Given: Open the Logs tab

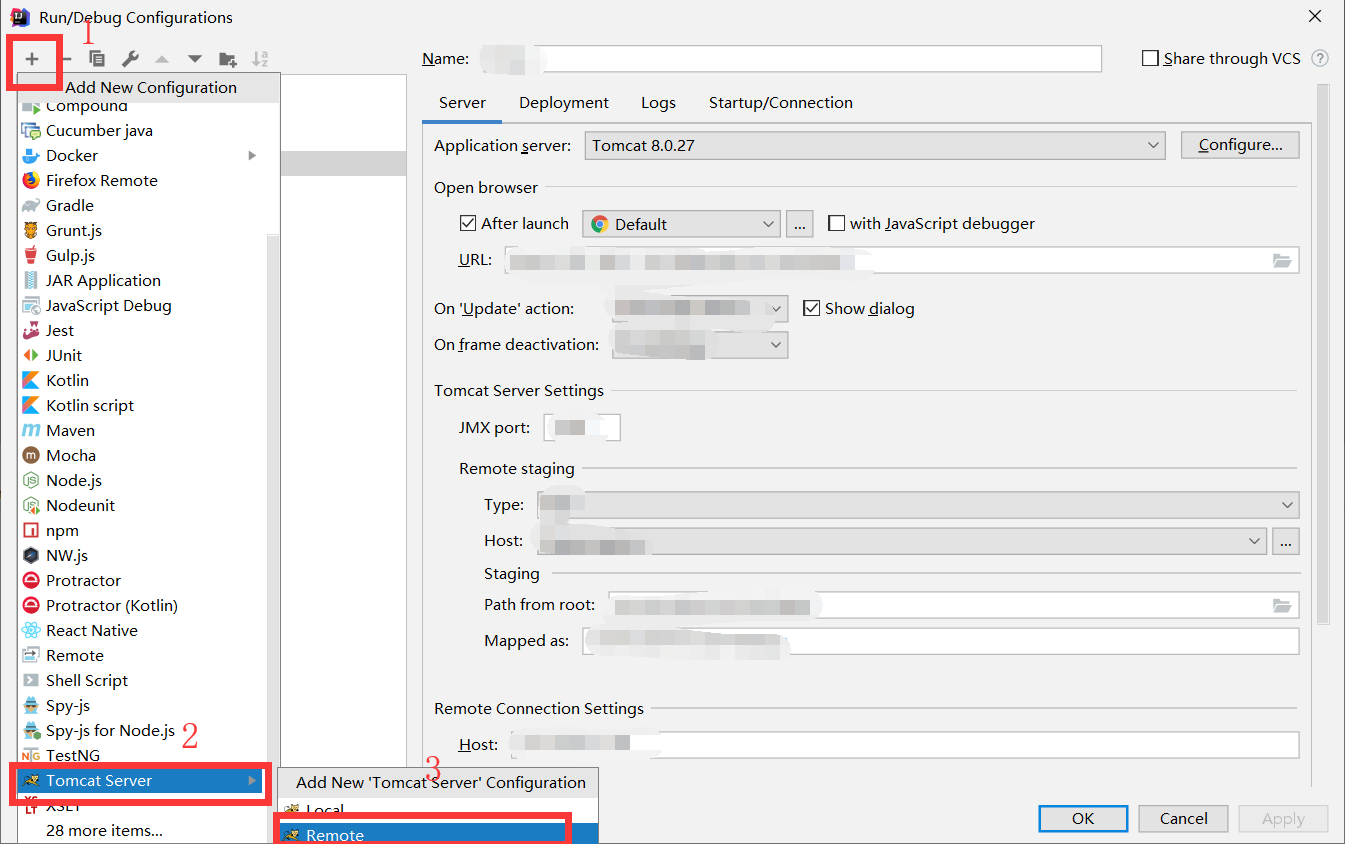Looking at the screenshot, I should (658, 102).
